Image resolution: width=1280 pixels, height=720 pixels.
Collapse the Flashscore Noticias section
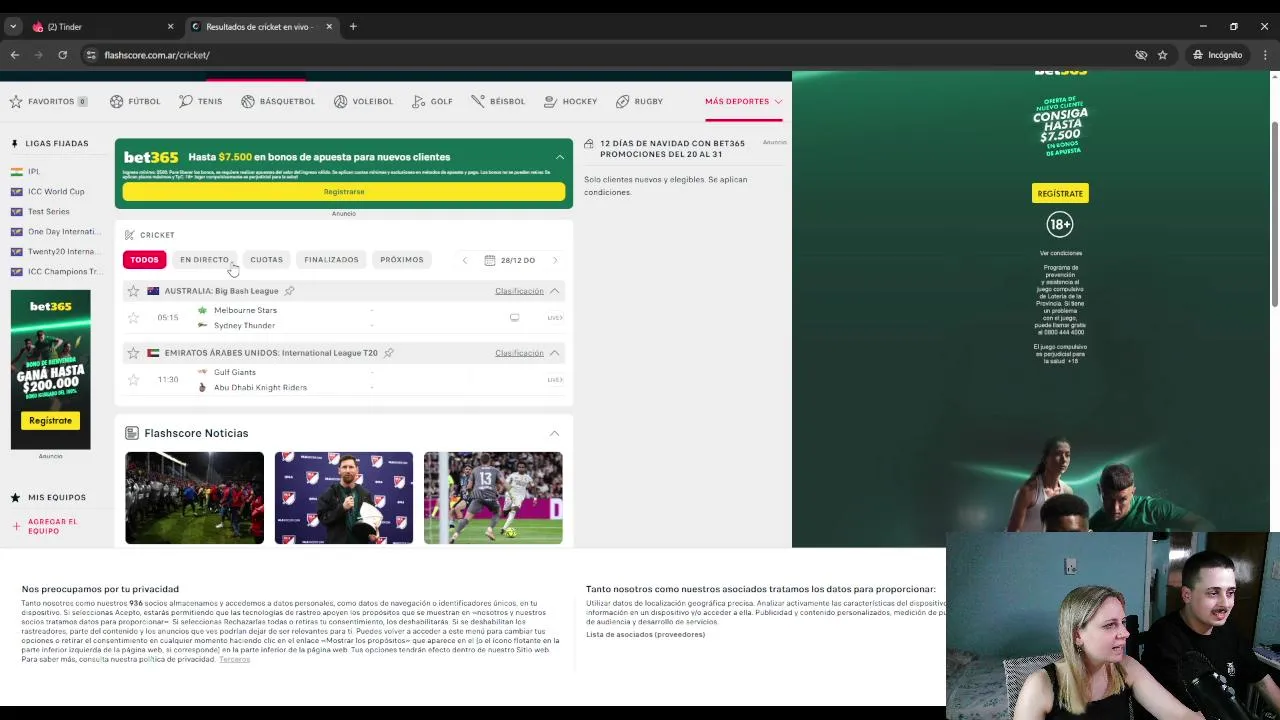554,434
